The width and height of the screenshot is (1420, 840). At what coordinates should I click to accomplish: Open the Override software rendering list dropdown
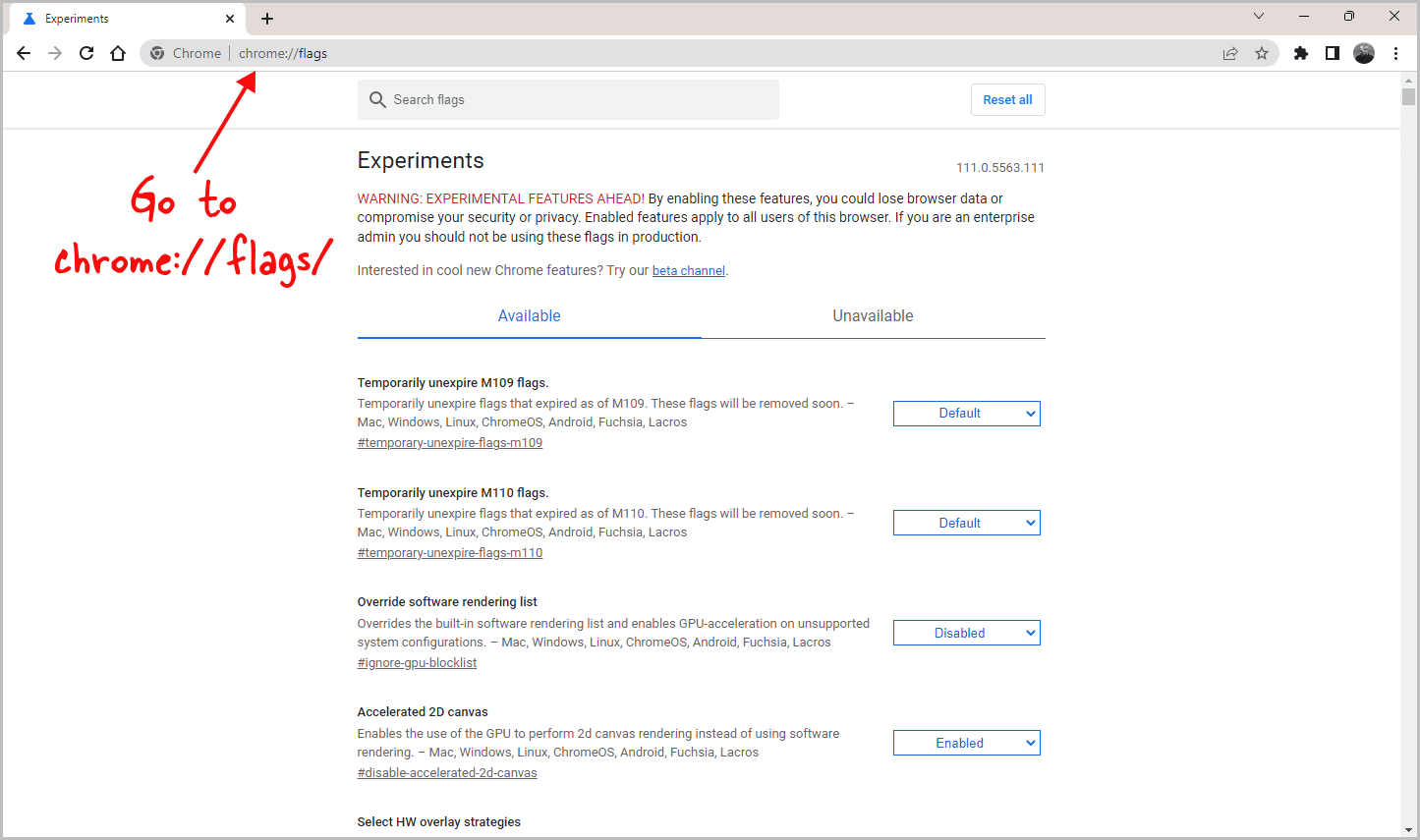point(966,632)
